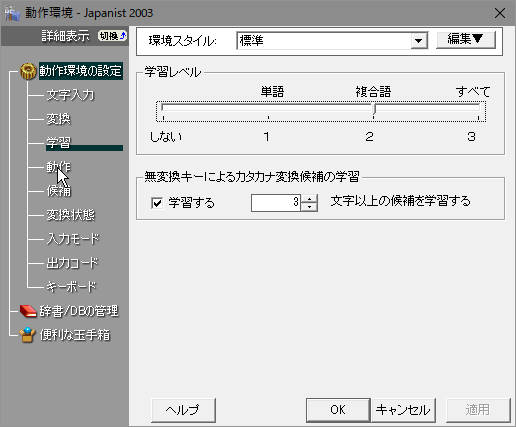The height and width of the screenshot is (427, 516).
Task: Click the gear icon beside 動作環境の設定
Action: [x=28, y=71]
